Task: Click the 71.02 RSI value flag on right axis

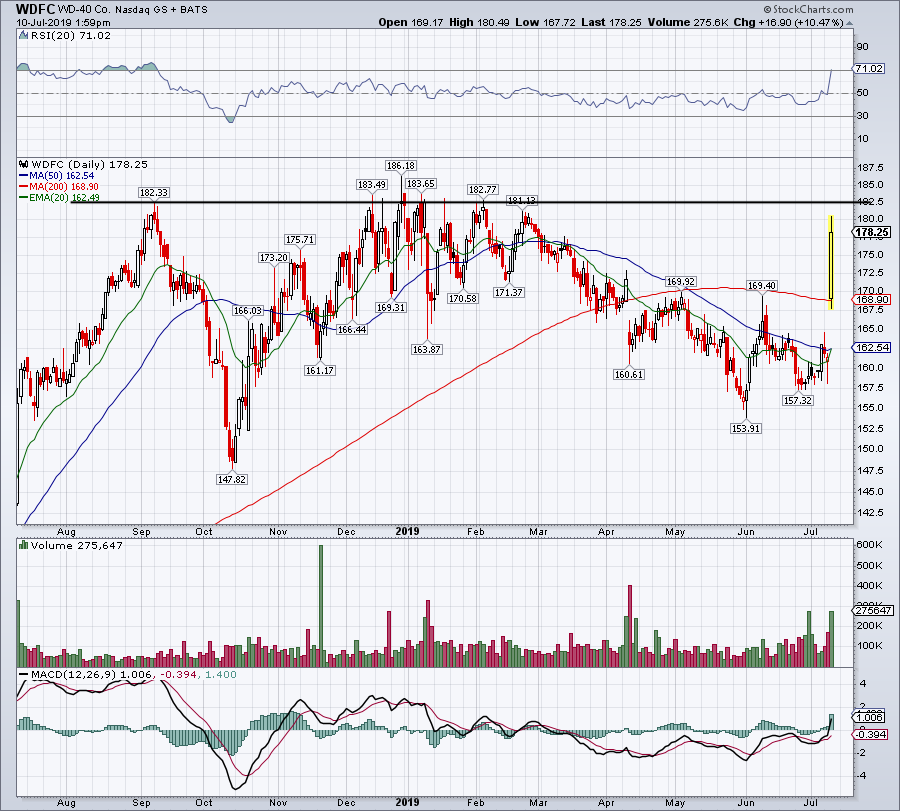Action: (868, 68)
